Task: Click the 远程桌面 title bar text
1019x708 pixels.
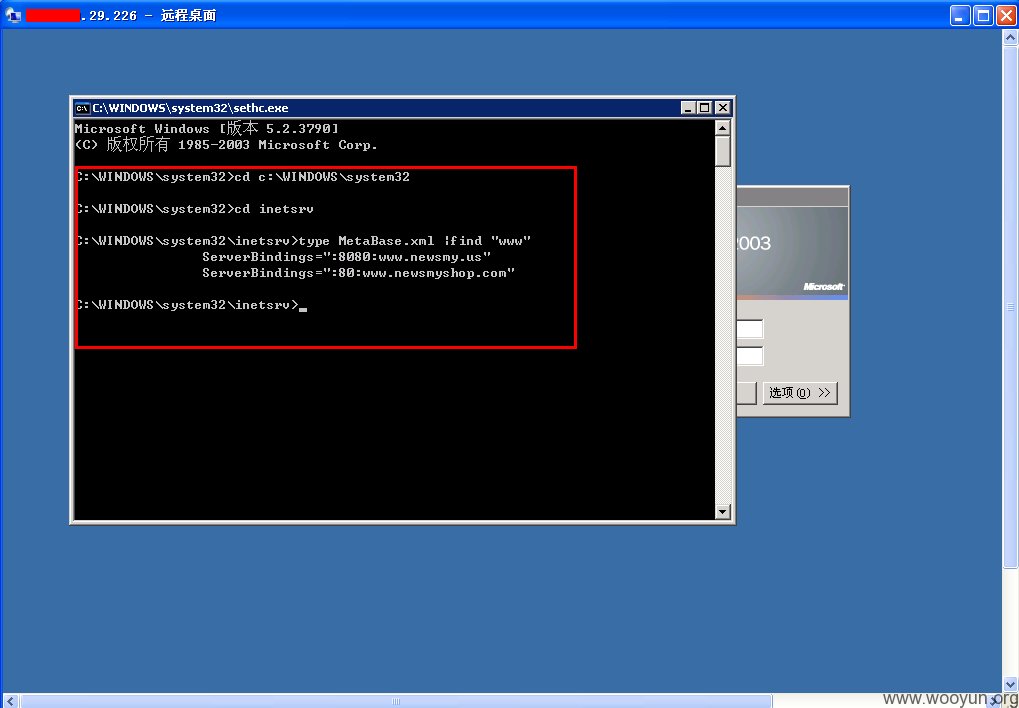Action: tap(188, 16)
